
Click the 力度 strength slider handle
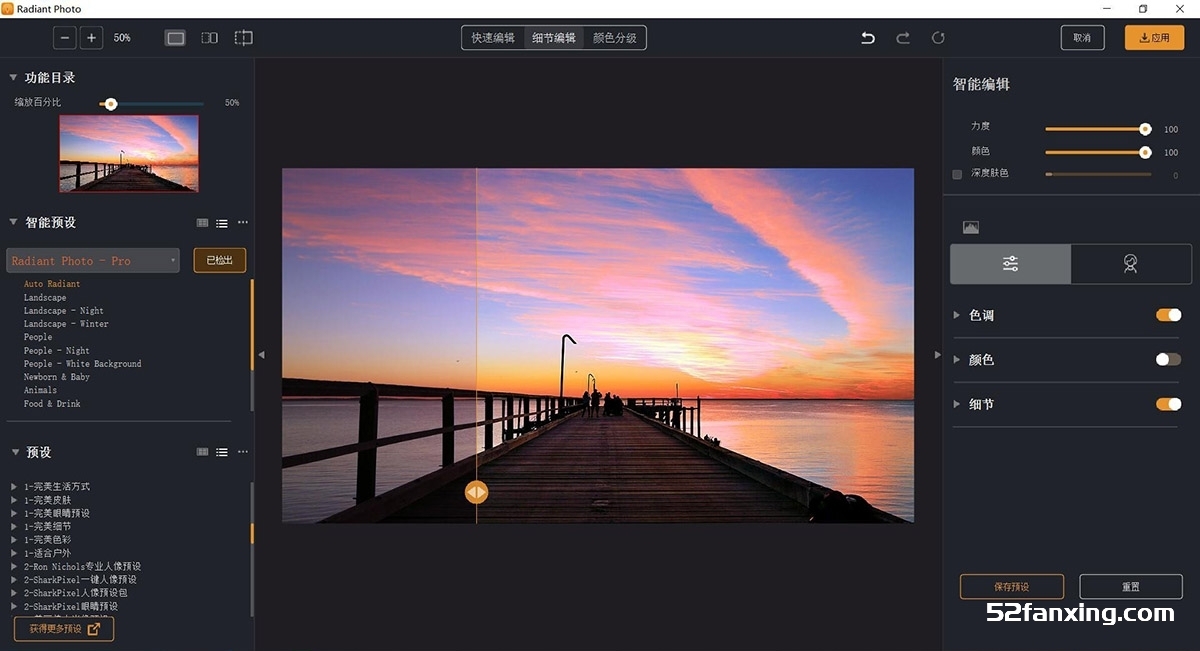click(x=1145, y=129)
